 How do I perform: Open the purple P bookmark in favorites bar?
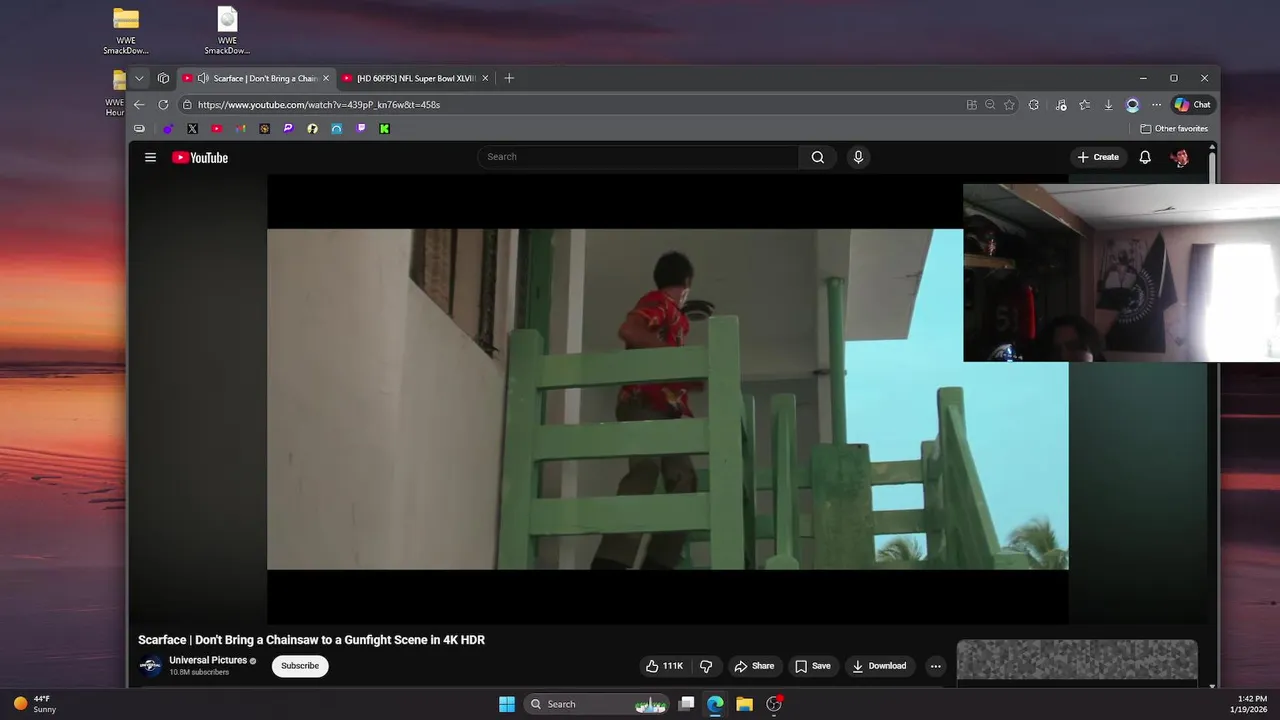pyautogui.click(x=288, y=128)
